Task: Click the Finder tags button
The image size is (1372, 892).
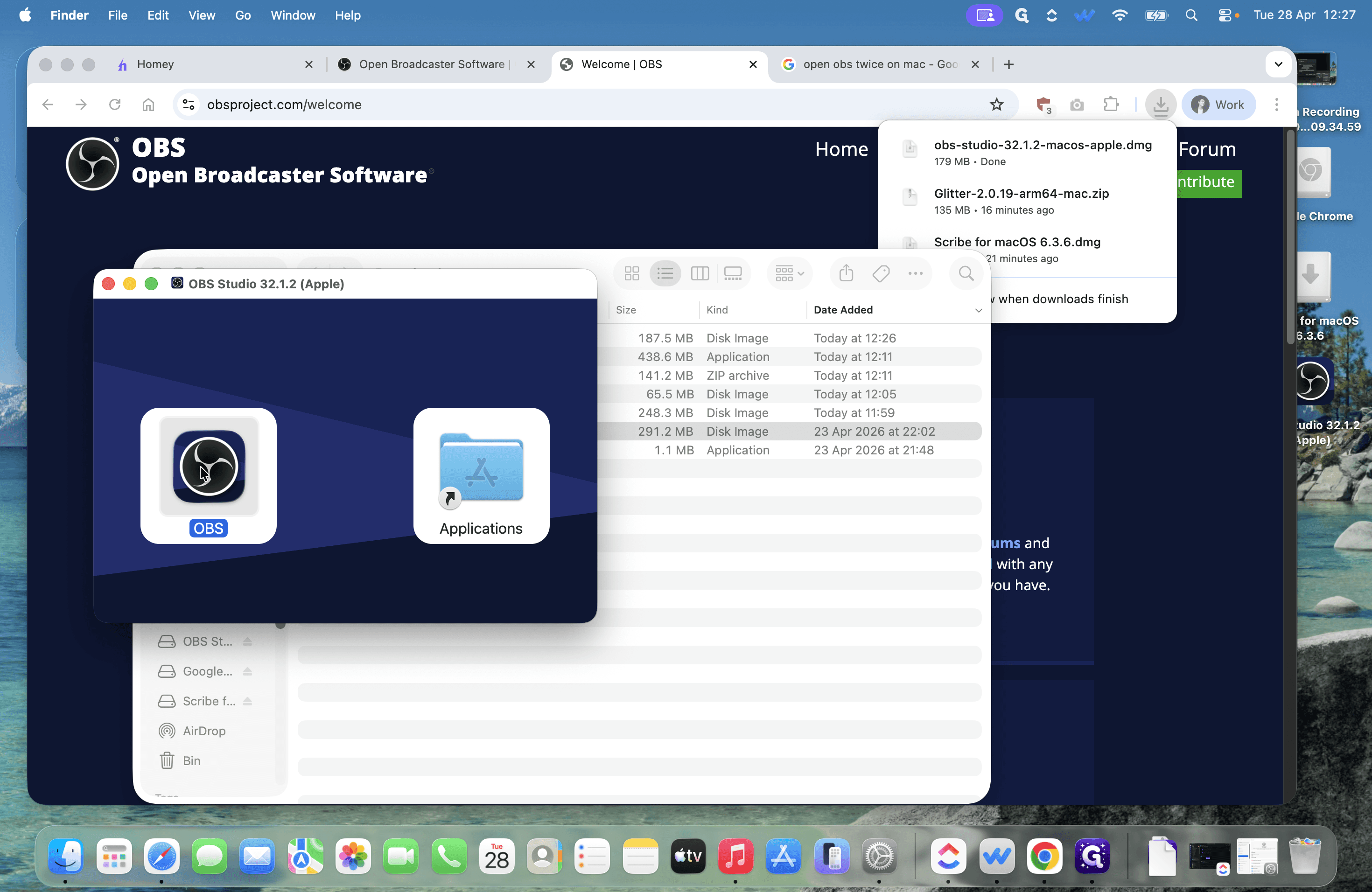Action: pyautogui.click(x=881, y=273)
